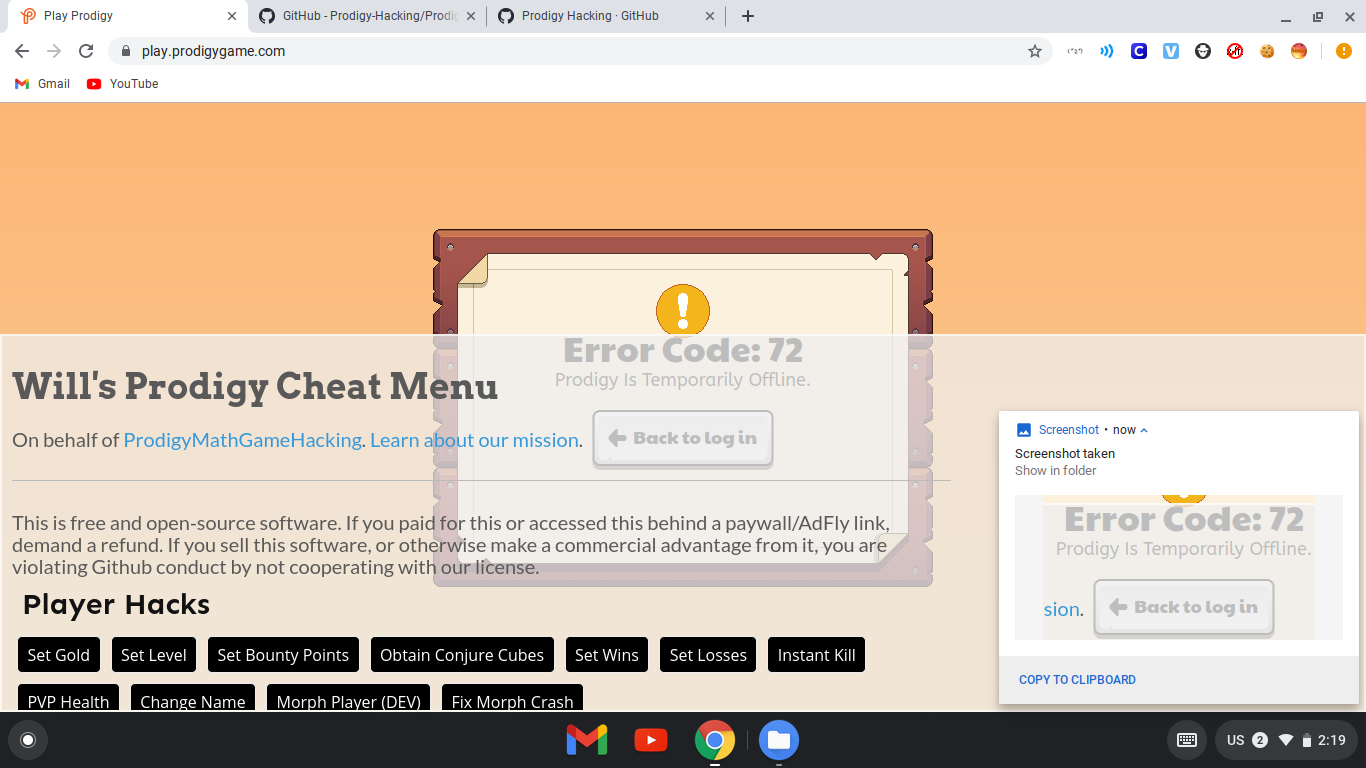Click Back to log in button

[683, 438]
